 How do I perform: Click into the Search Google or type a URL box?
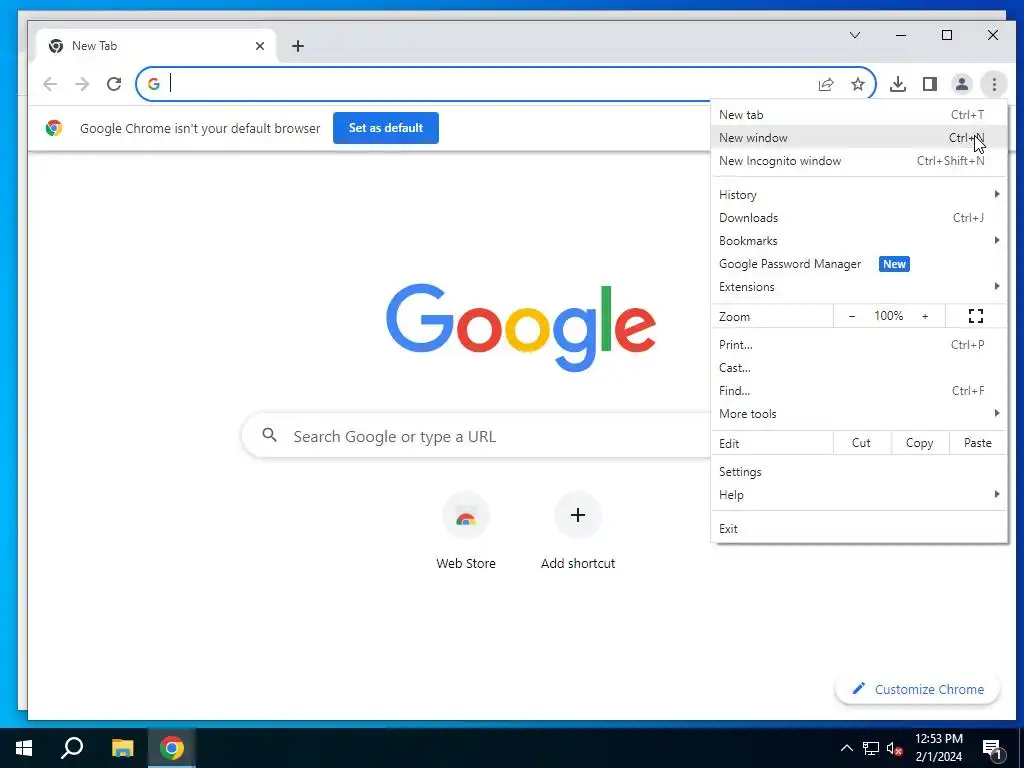tap(476, 436)
